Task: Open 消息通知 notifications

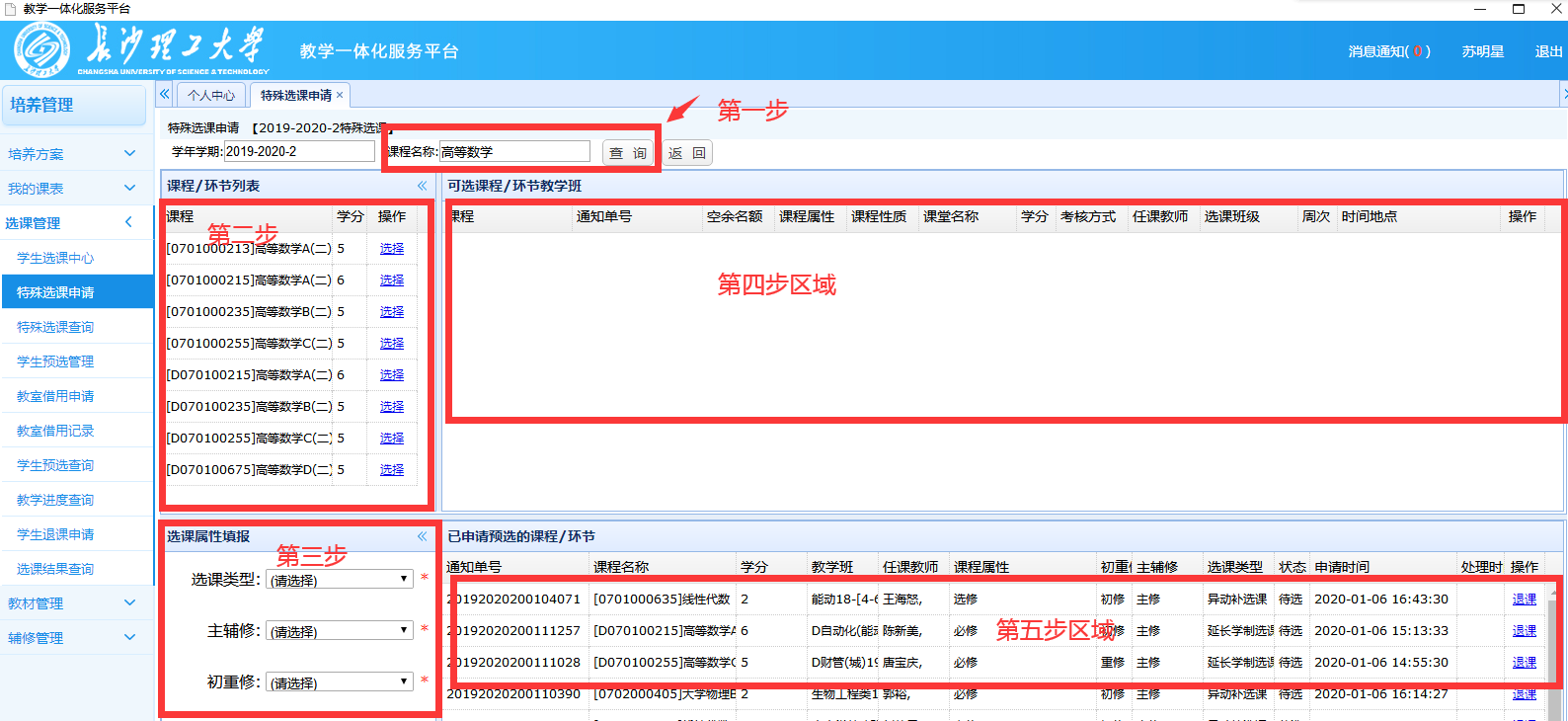Action: (x=1388, y=51)
